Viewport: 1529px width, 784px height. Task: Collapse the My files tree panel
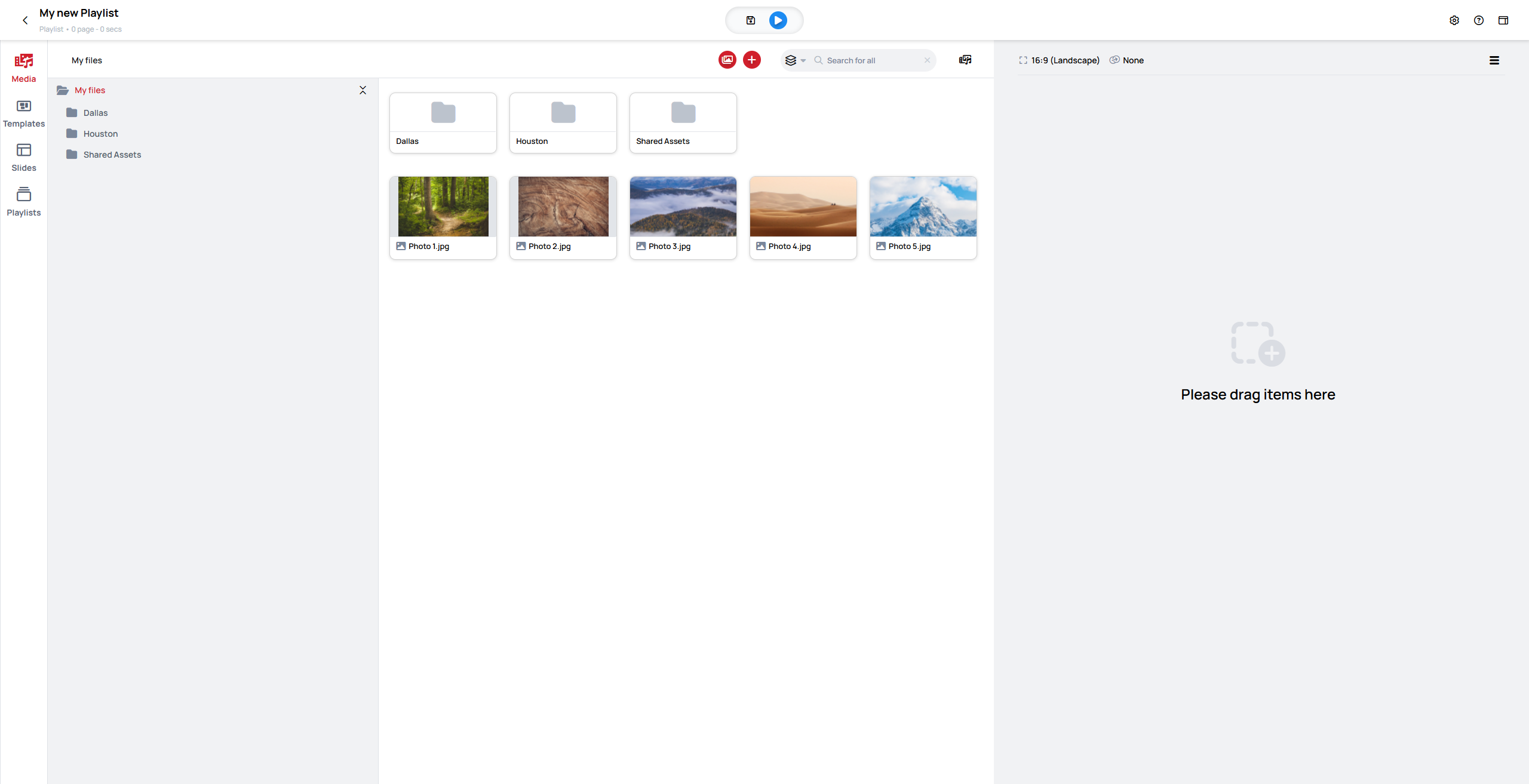pos(363,90)
